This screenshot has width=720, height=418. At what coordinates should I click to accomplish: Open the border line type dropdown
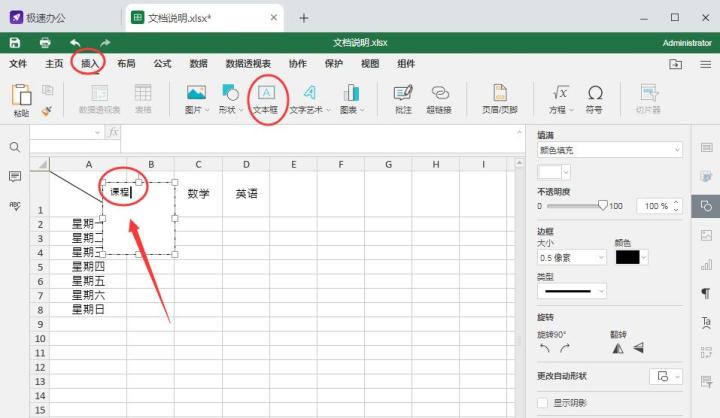572,291
